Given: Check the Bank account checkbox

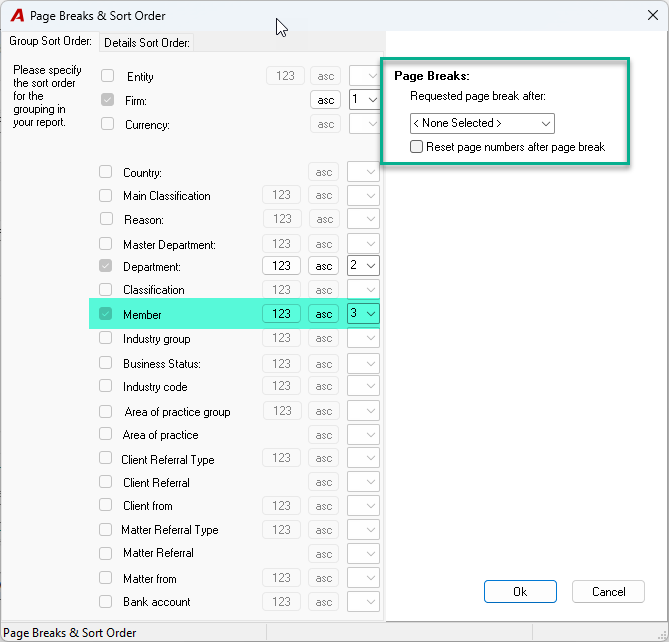Looking at the screenshot, I should [x=105, y=601].
